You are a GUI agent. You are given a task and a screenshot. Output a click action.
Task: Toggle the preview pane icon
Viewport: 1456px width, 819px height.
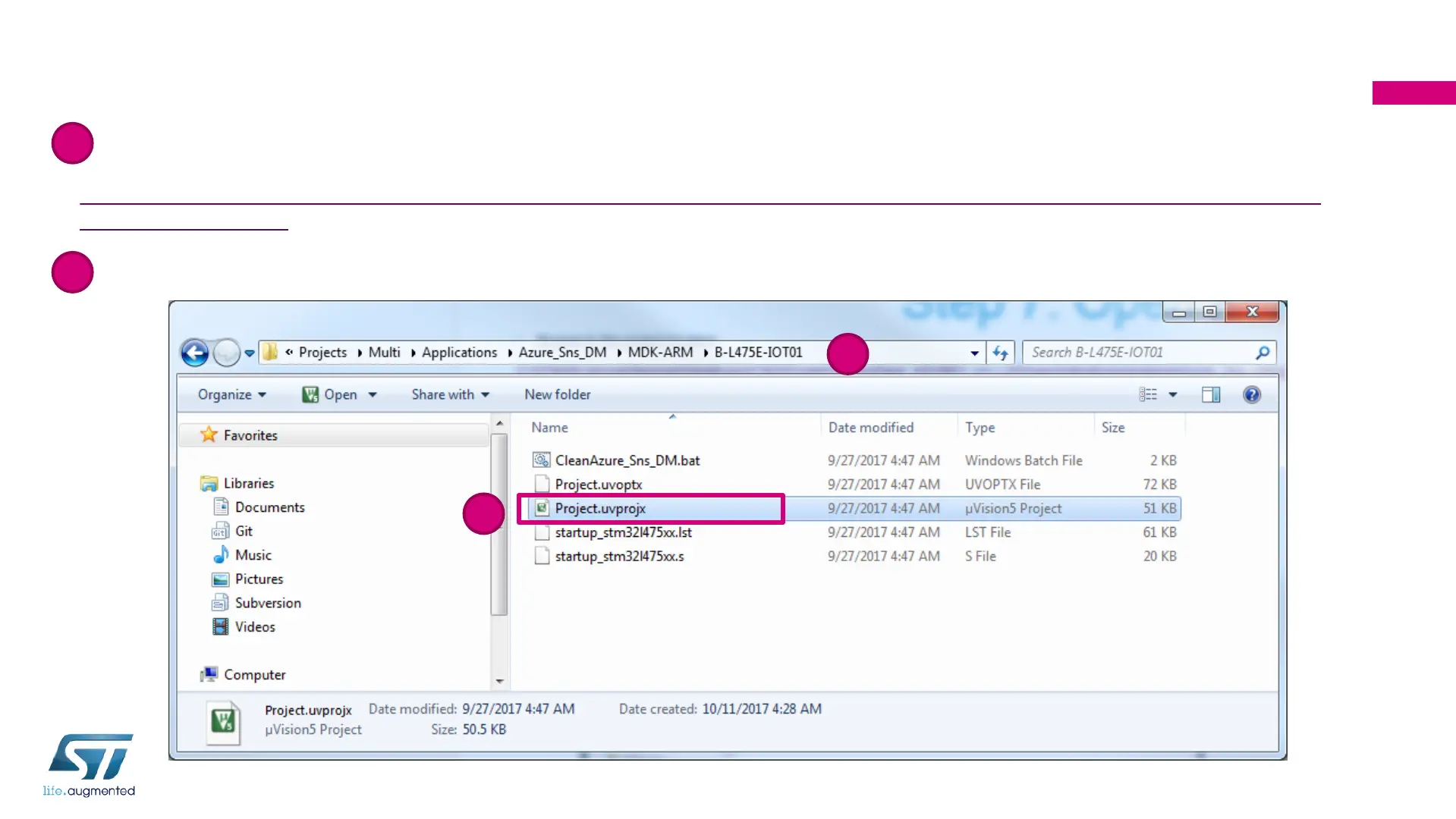coord(1210,394)
